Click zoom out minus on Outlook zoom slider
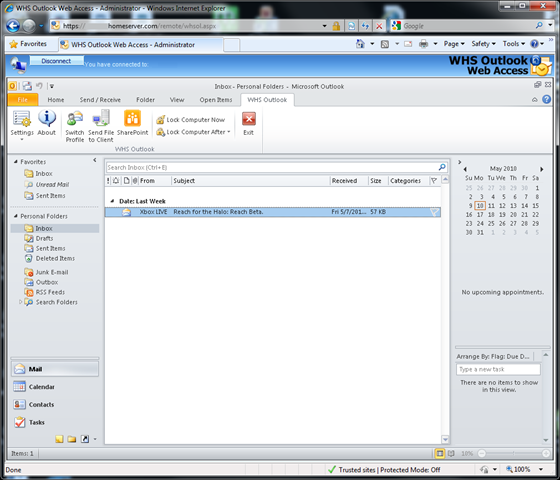This screenshot has height=480, width=560. coord(481,454)
